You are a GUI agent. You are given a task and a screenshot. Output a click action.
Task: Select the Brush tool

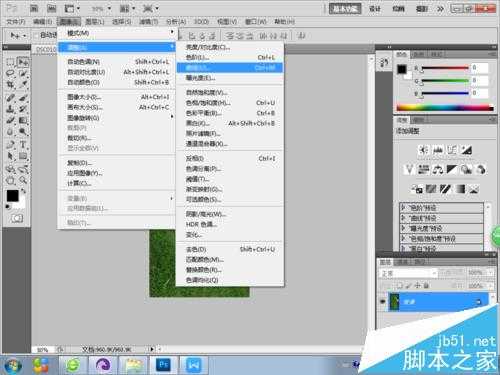(23, 98)
